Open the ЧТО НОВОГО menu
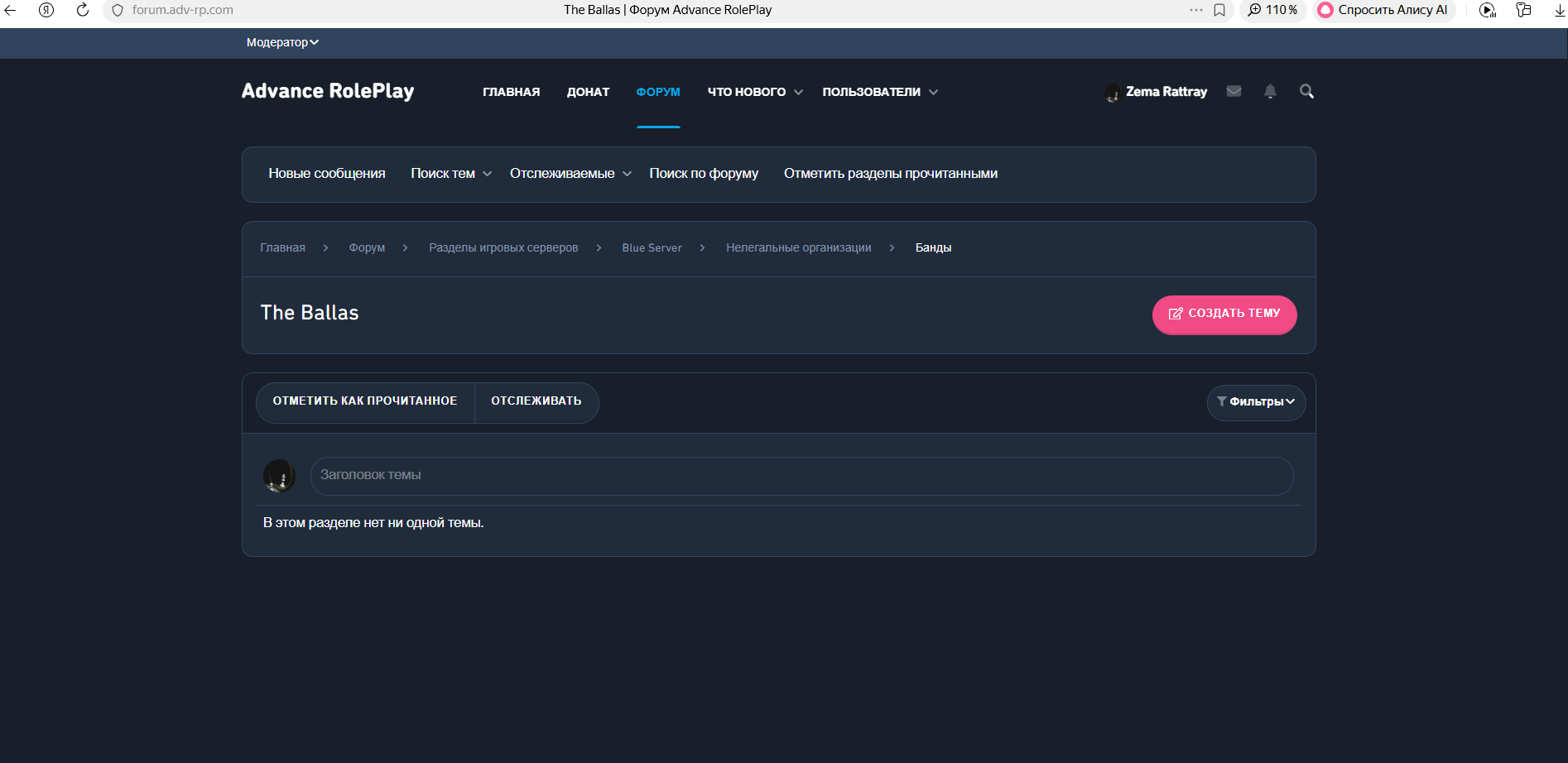Viewport: 1568px width, 763px height. 754,92
